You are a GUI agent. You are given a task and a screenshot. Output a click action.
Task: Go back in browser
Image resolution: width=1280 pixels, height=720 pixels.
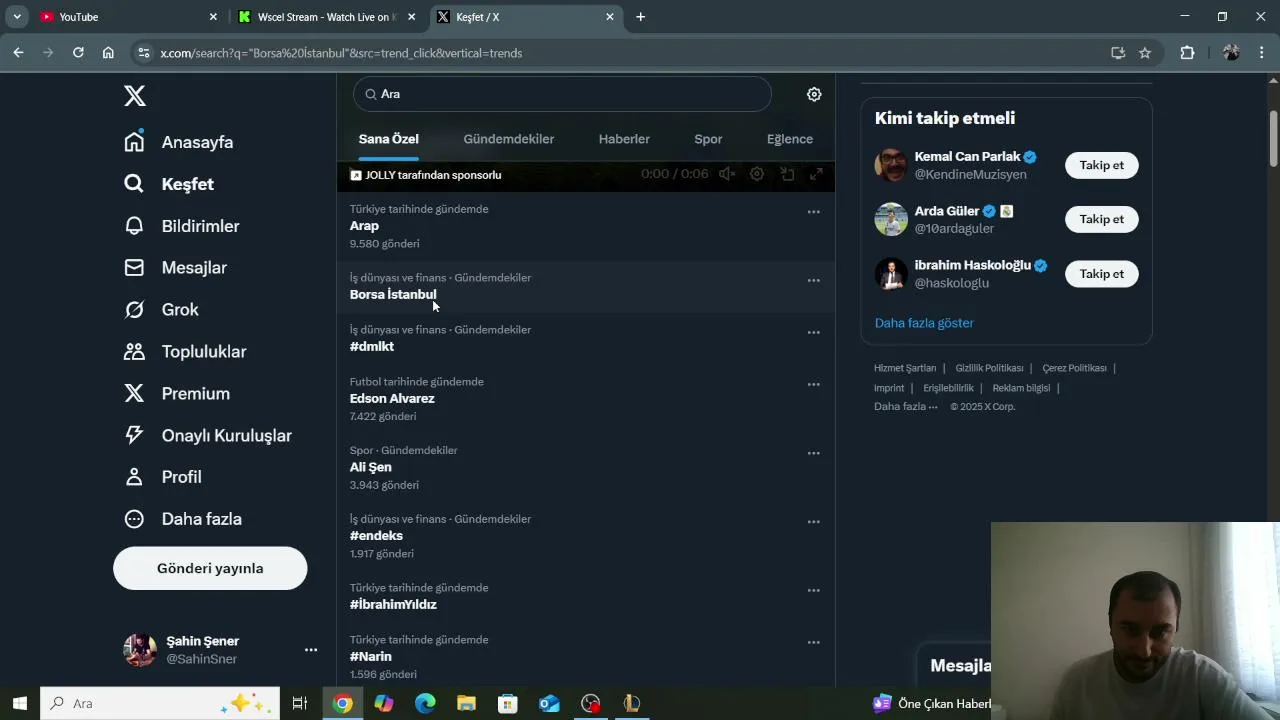point(18,53)
